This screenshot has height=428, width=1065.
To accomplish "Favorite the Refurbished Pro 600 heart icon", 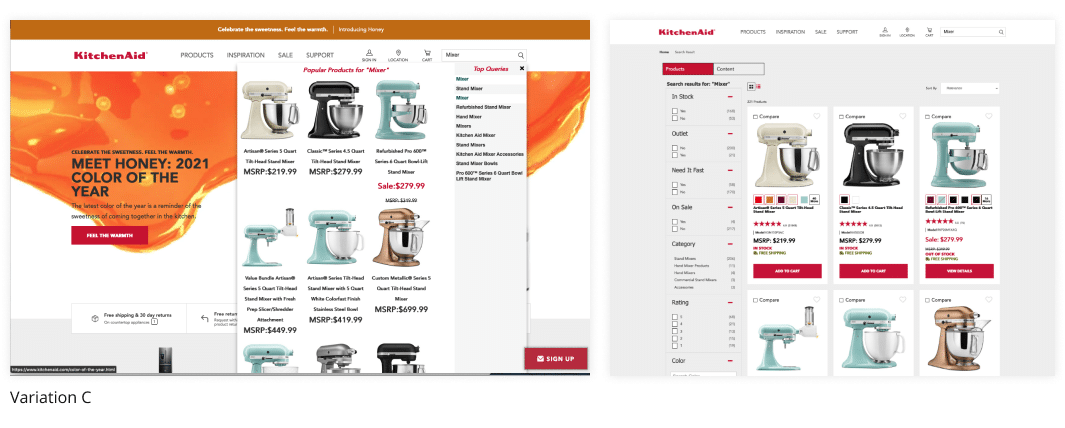I will [x=988, y=116].
